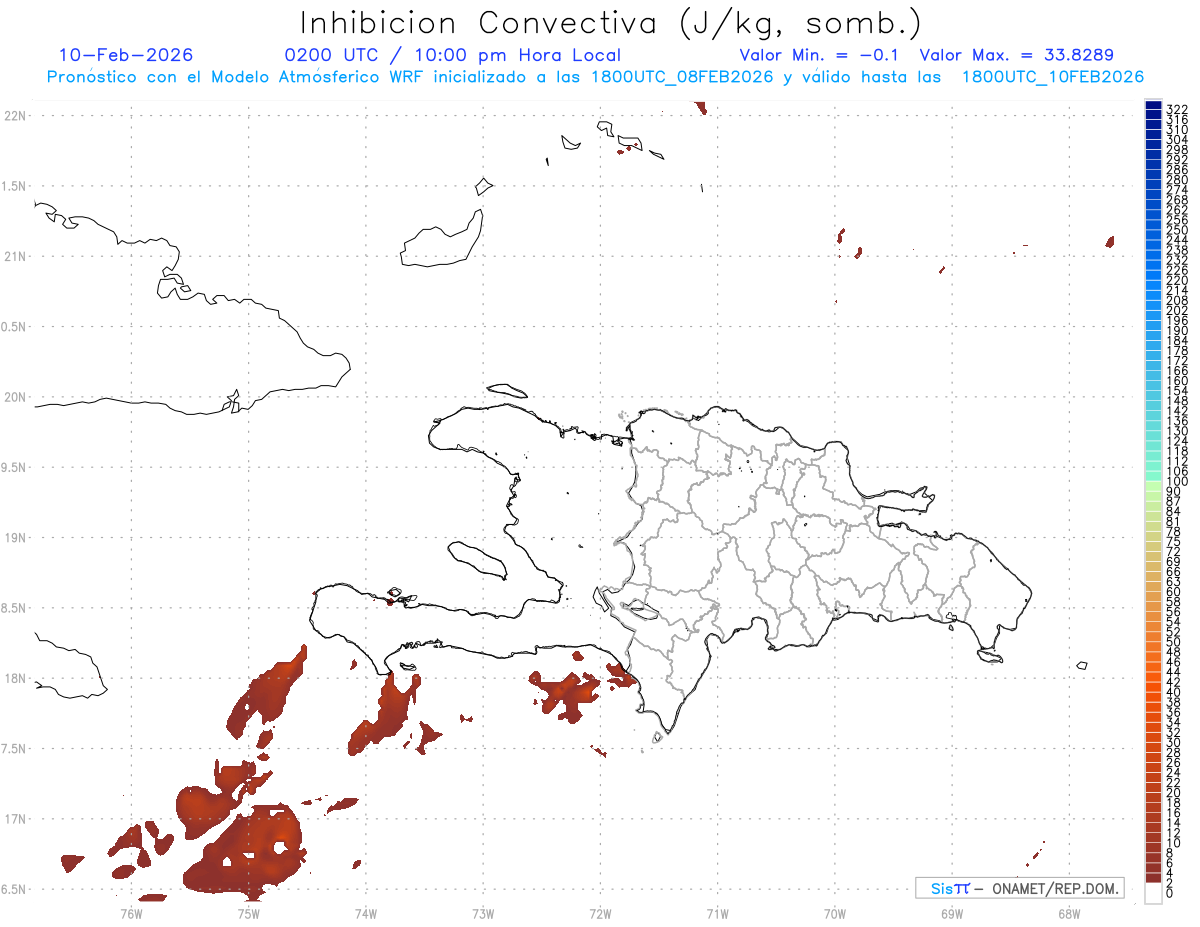The height and width of the screenshot is (927, 1200).
Task: Click the '73W' longitude label
Action: coord(483,912)
